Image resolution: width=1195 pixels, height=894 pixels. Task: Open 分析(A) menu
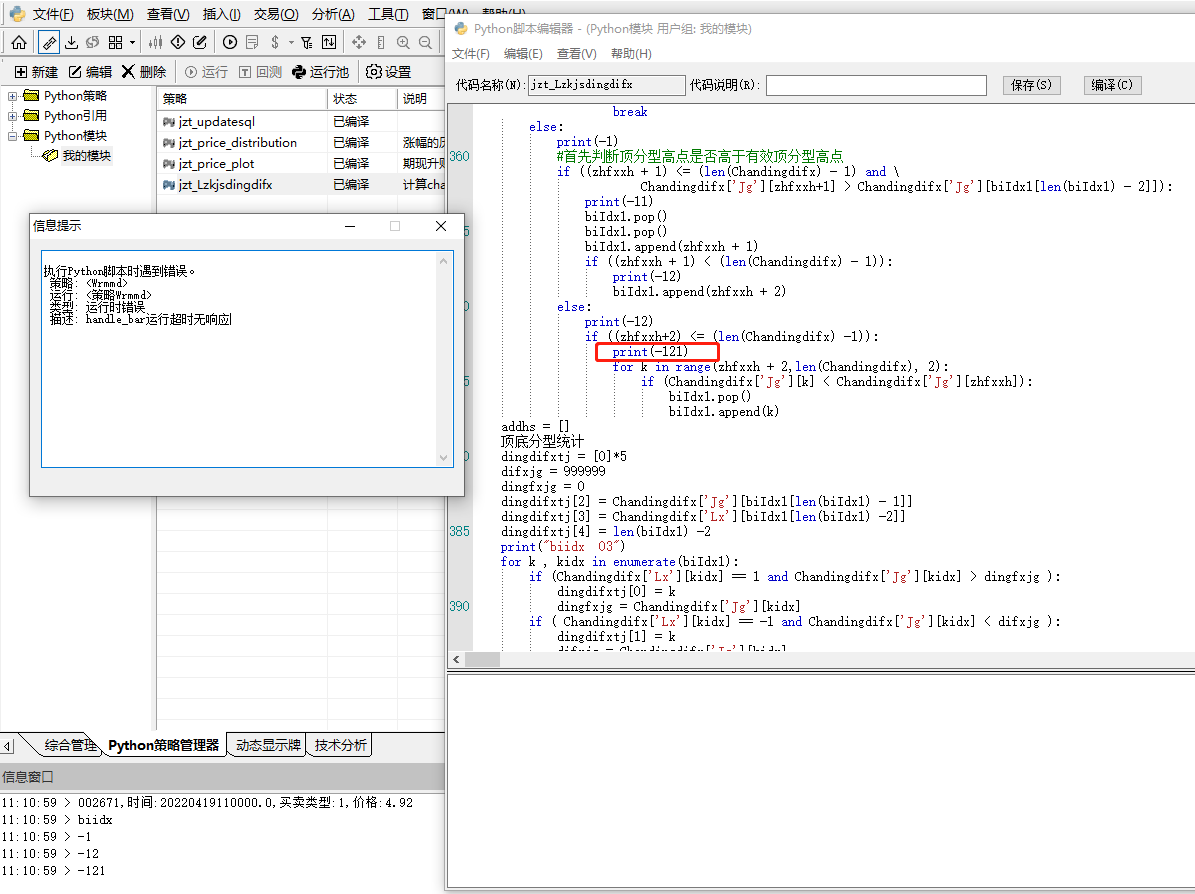pos(333,14)
